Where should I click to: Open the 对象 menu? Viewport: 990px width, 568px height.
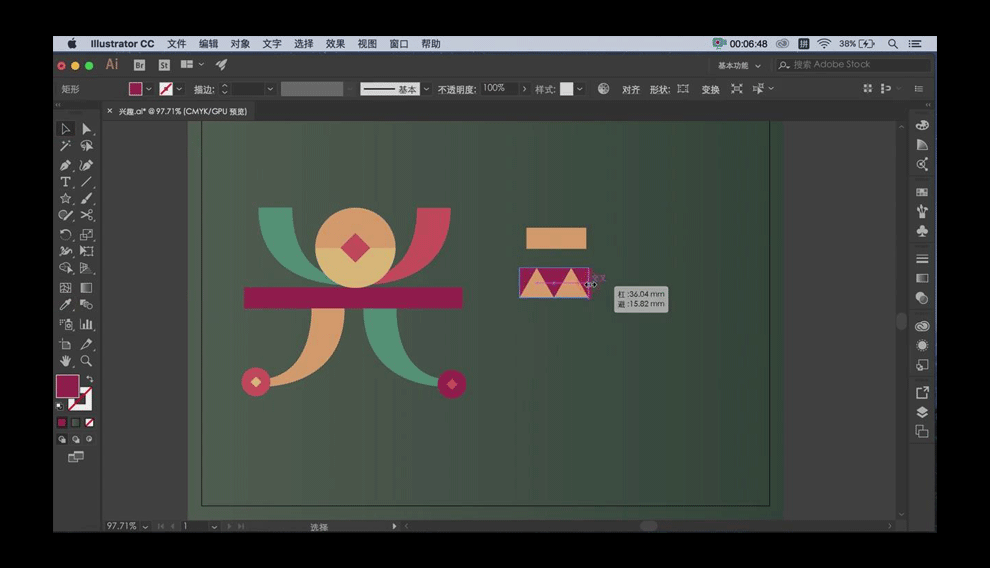[240, 44]
